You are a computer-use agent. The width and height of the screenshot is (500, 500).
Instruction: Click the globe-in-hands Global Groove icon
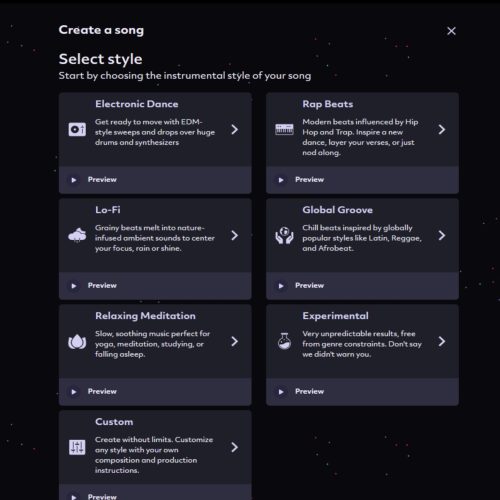284,235
